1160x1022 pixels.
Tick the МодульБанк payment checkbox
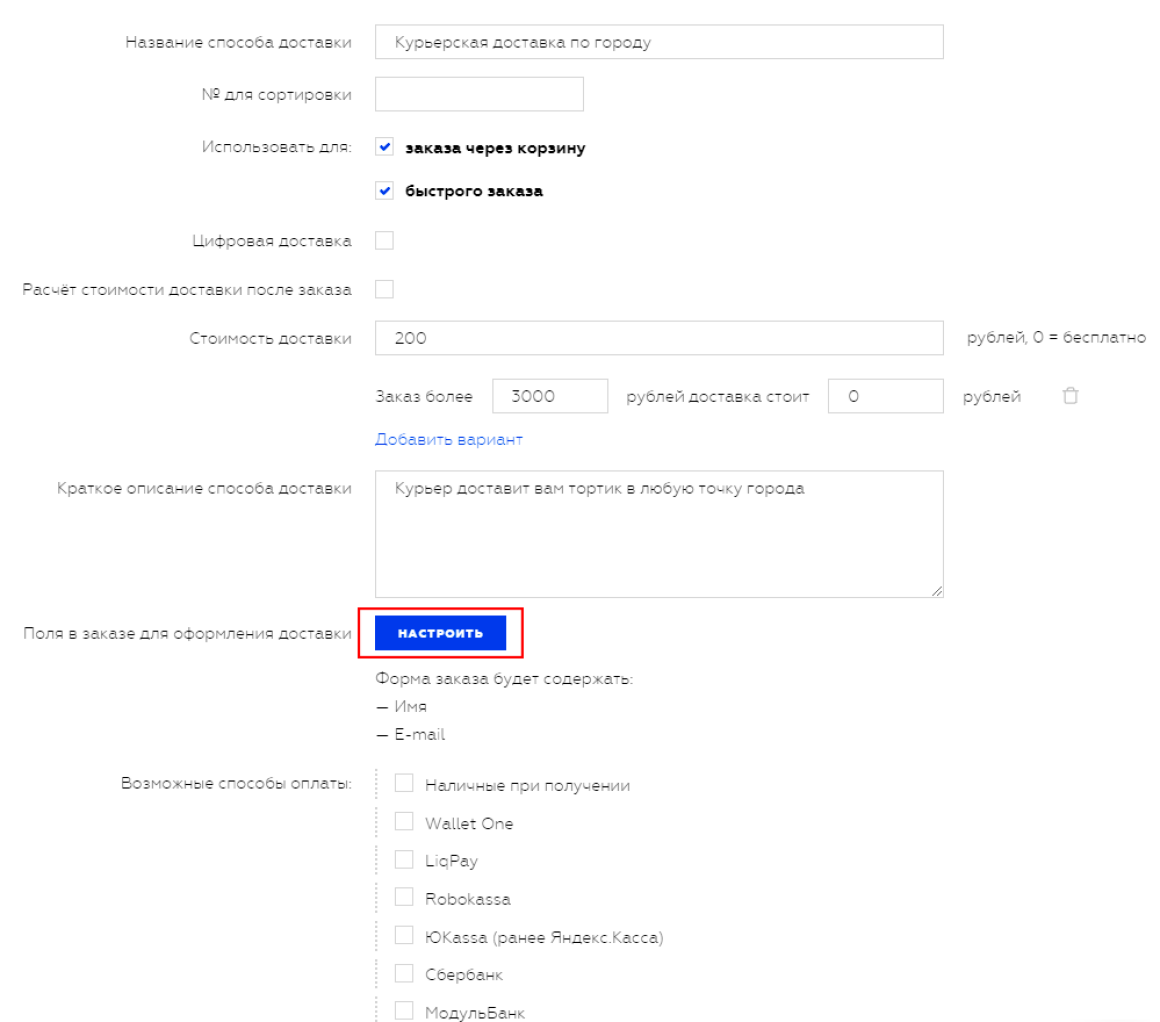point(404,1011)
